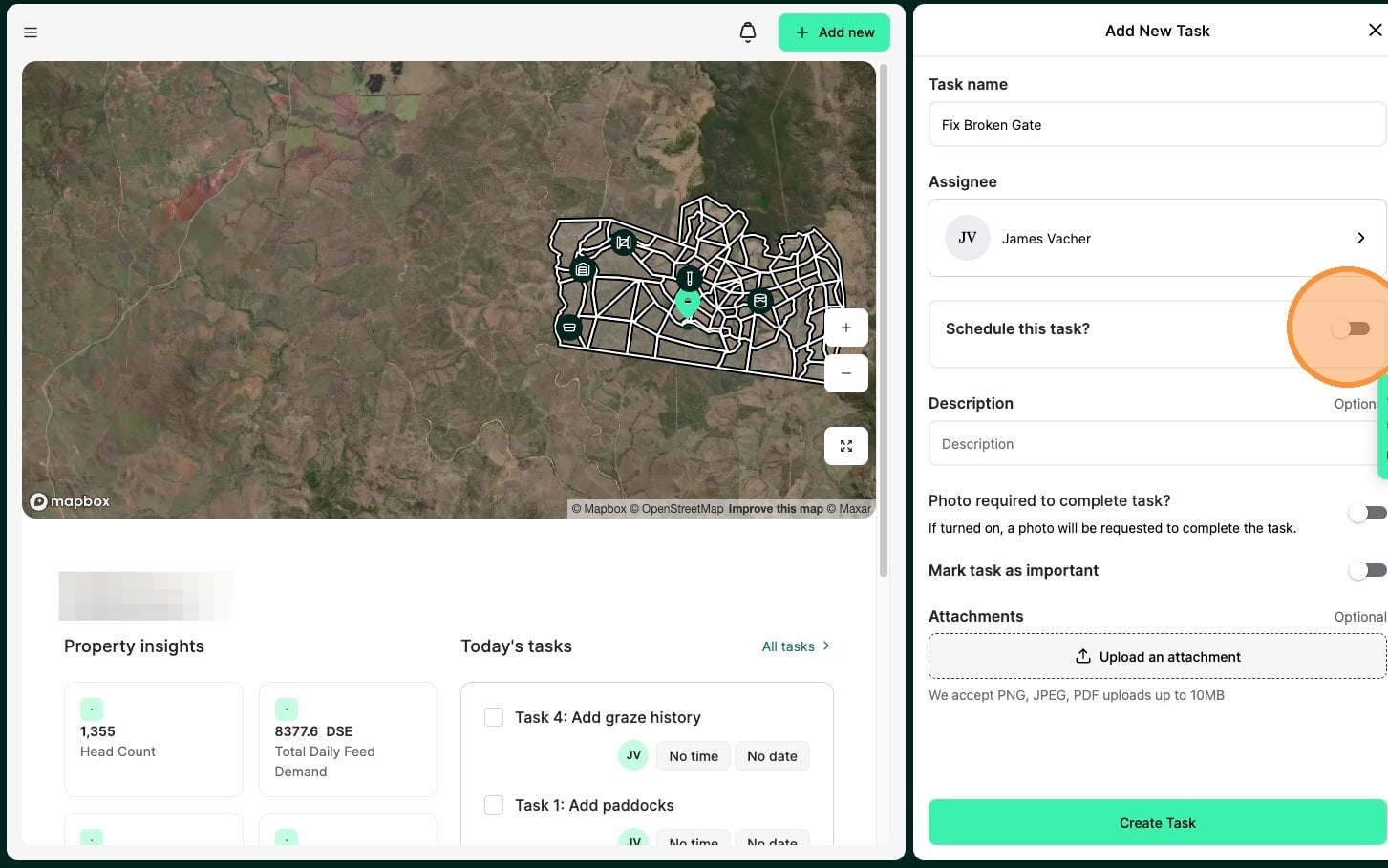Click the Total Daily Feed Demand card icon
Screen dimensions: 1388x868
tap(287, 709)
